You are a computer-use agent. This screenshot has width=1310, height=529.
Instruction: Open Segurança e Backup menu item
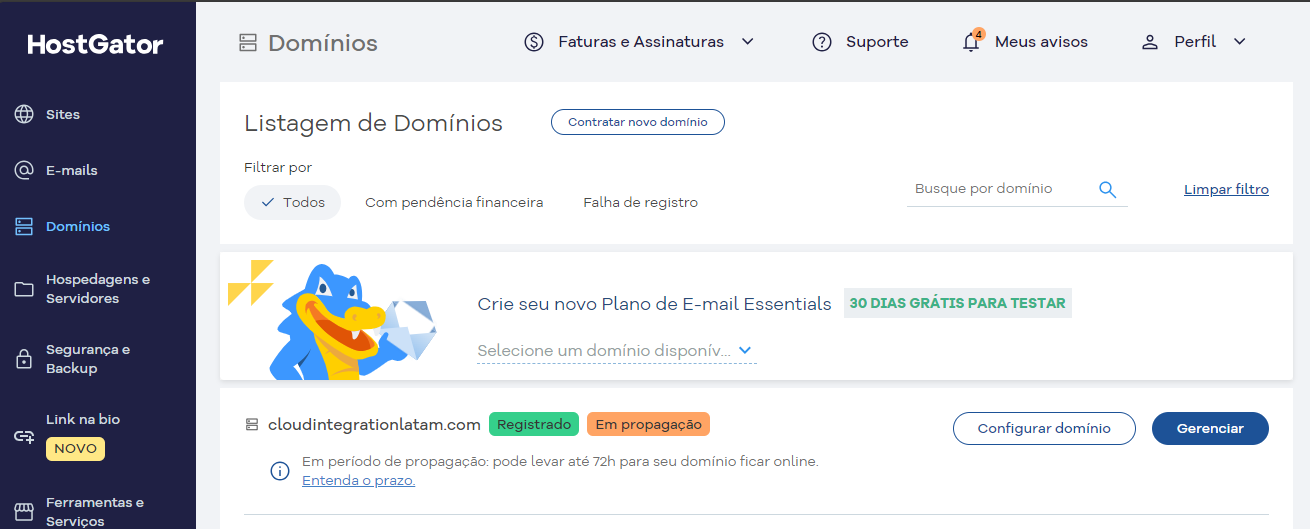(x=88, y=359)
